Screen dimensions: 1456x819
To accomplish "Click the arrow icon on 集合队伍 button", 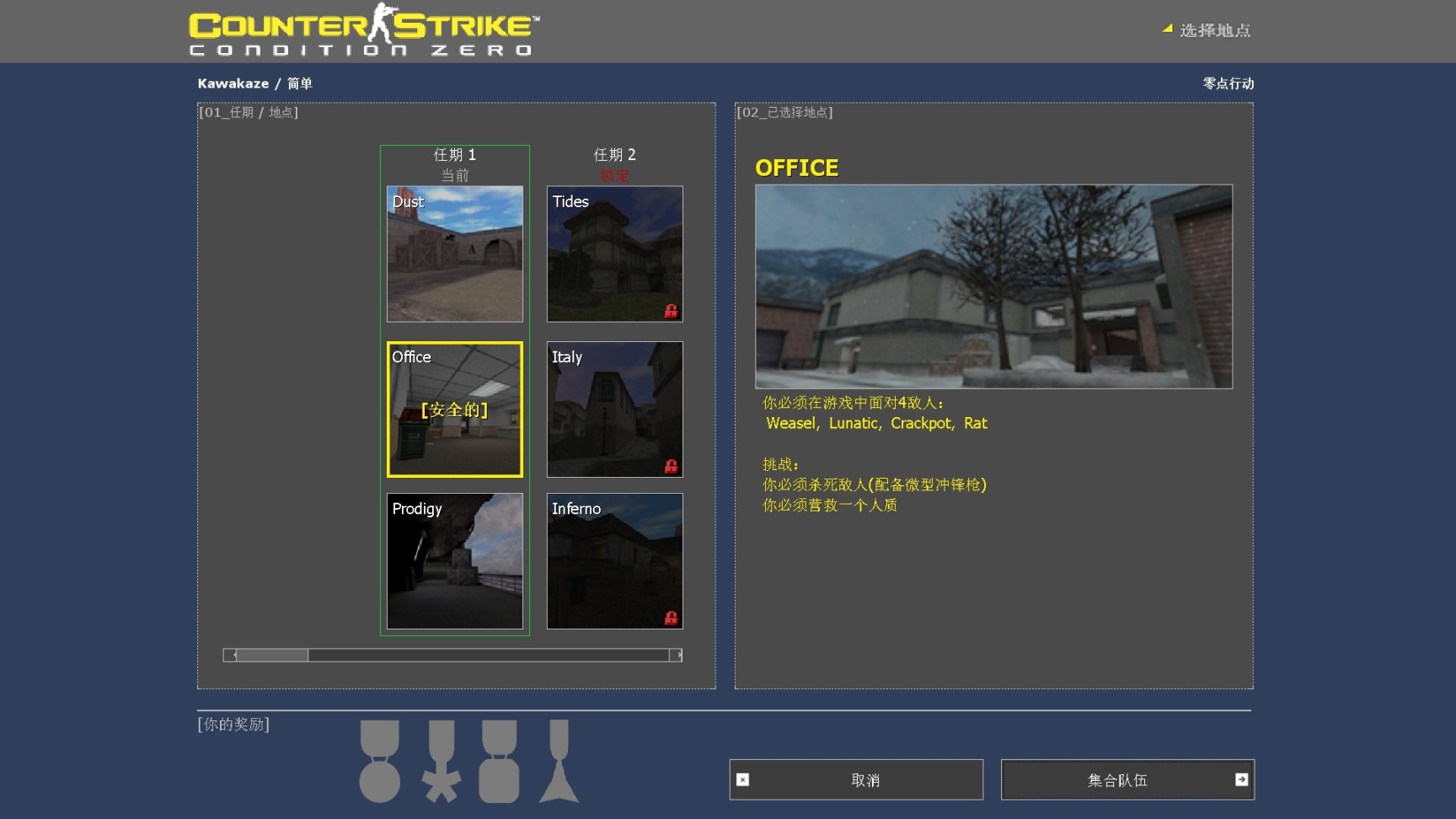I will pos(1241,779).
